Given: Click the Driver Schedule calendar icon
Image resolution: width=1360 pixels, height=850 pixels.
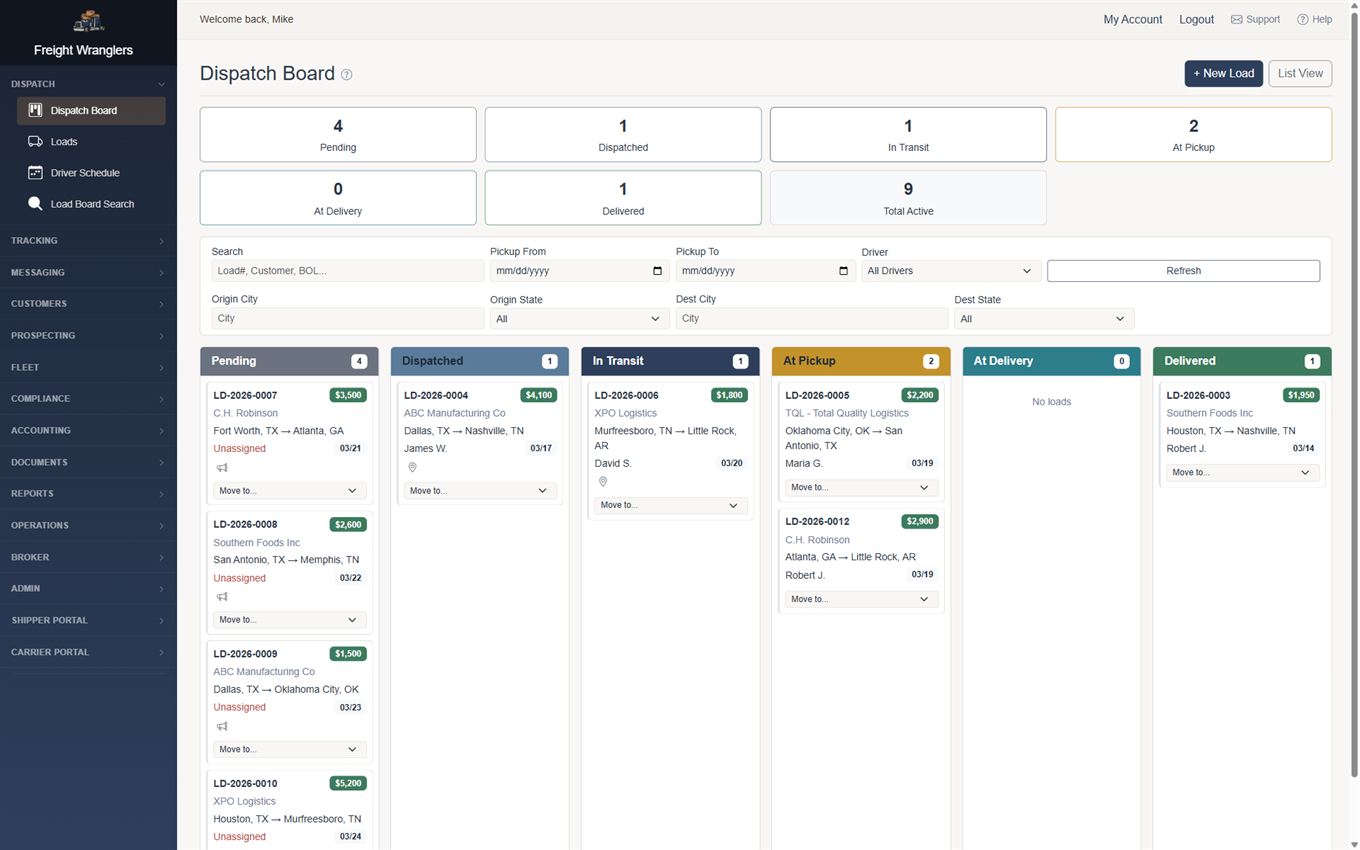Looking at the screenshot, I should [x=35, y=173].
